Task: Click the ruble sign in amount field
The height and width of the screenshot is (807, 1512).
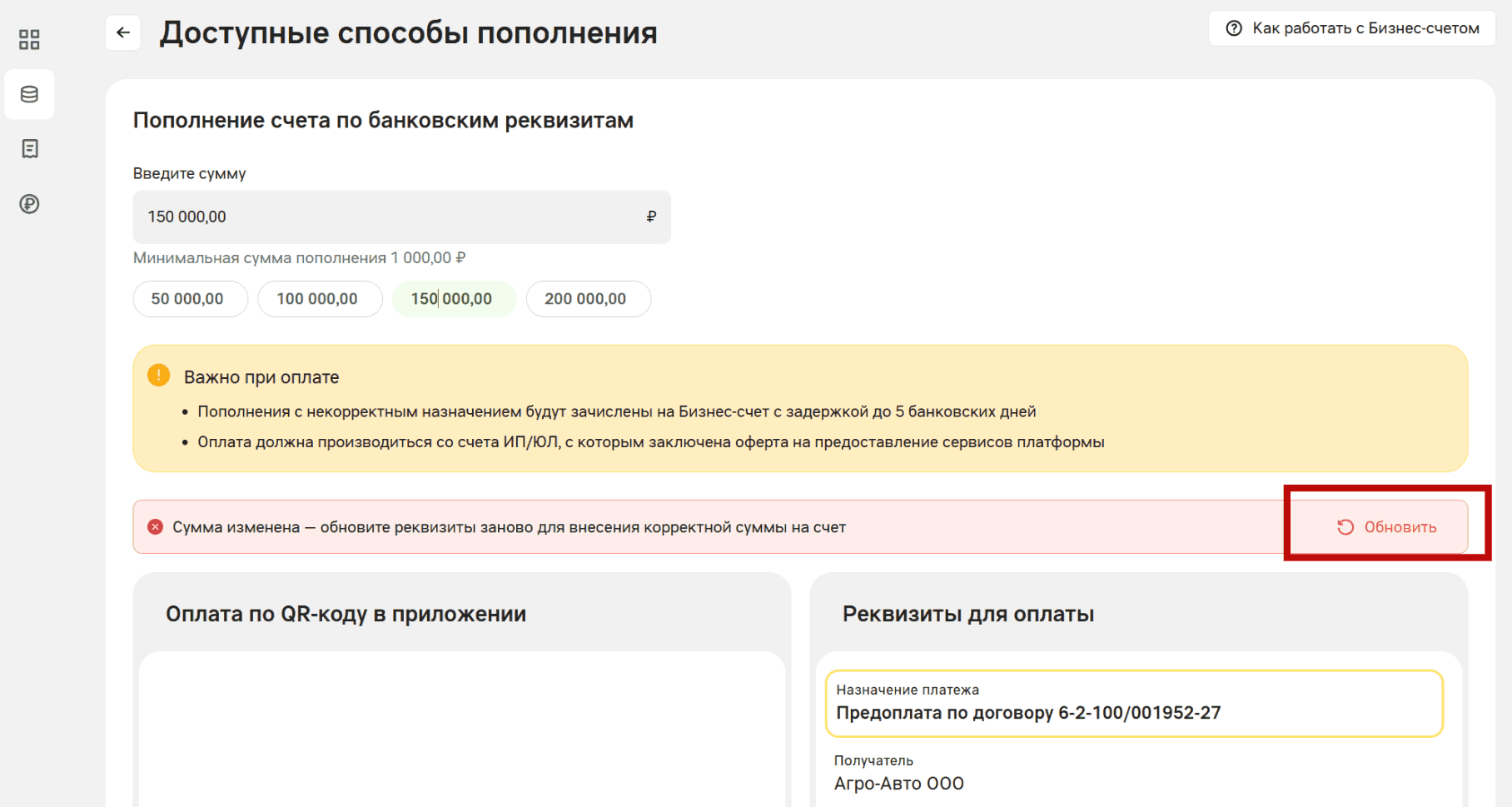Action: 651,217
